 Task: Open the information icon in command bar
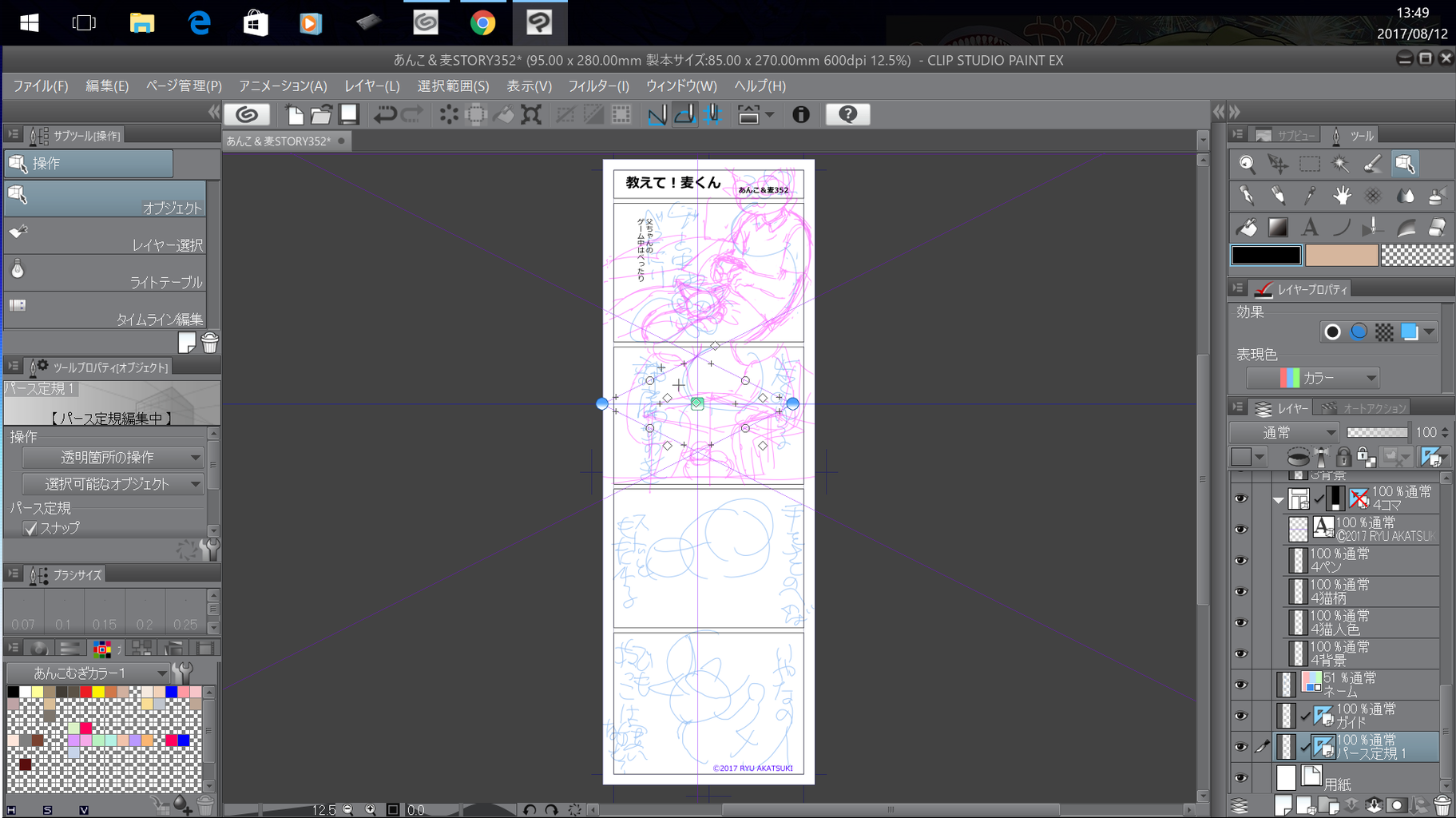coord(800,114)
